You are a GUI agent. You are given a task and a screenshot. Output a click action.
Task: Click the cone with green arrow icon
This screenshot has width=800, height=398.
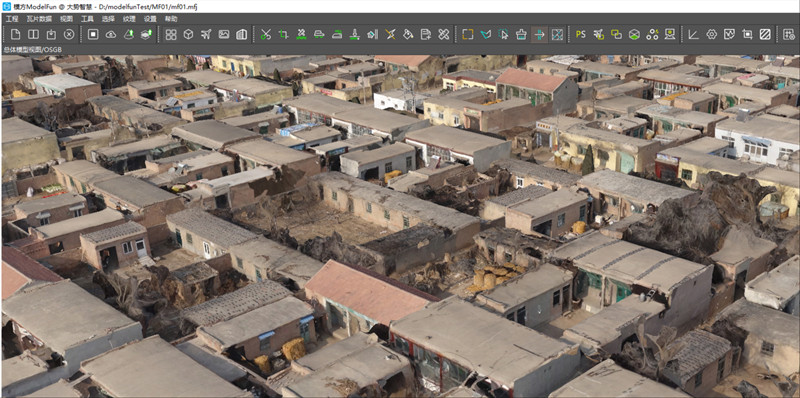[129, 34]
